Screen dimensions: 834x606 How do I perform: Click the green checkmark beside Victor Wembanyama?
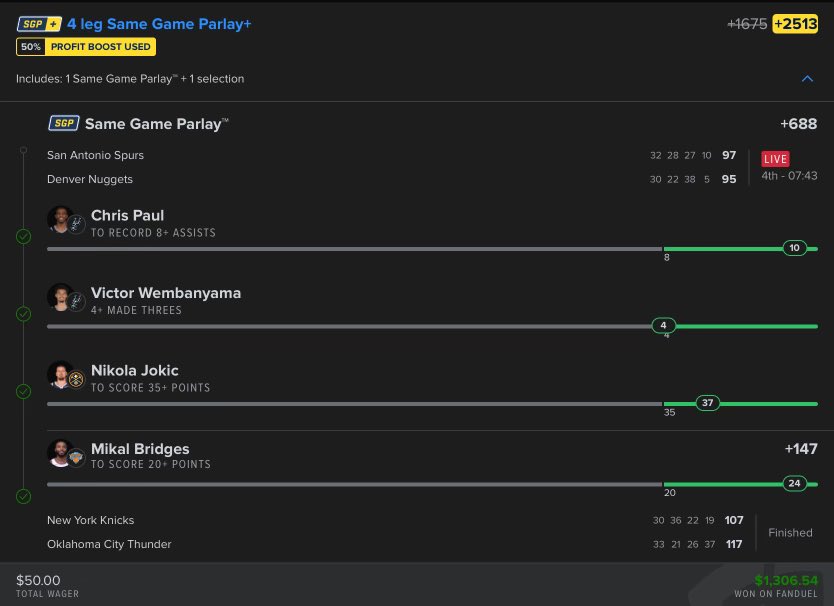[x=23, y=314]
